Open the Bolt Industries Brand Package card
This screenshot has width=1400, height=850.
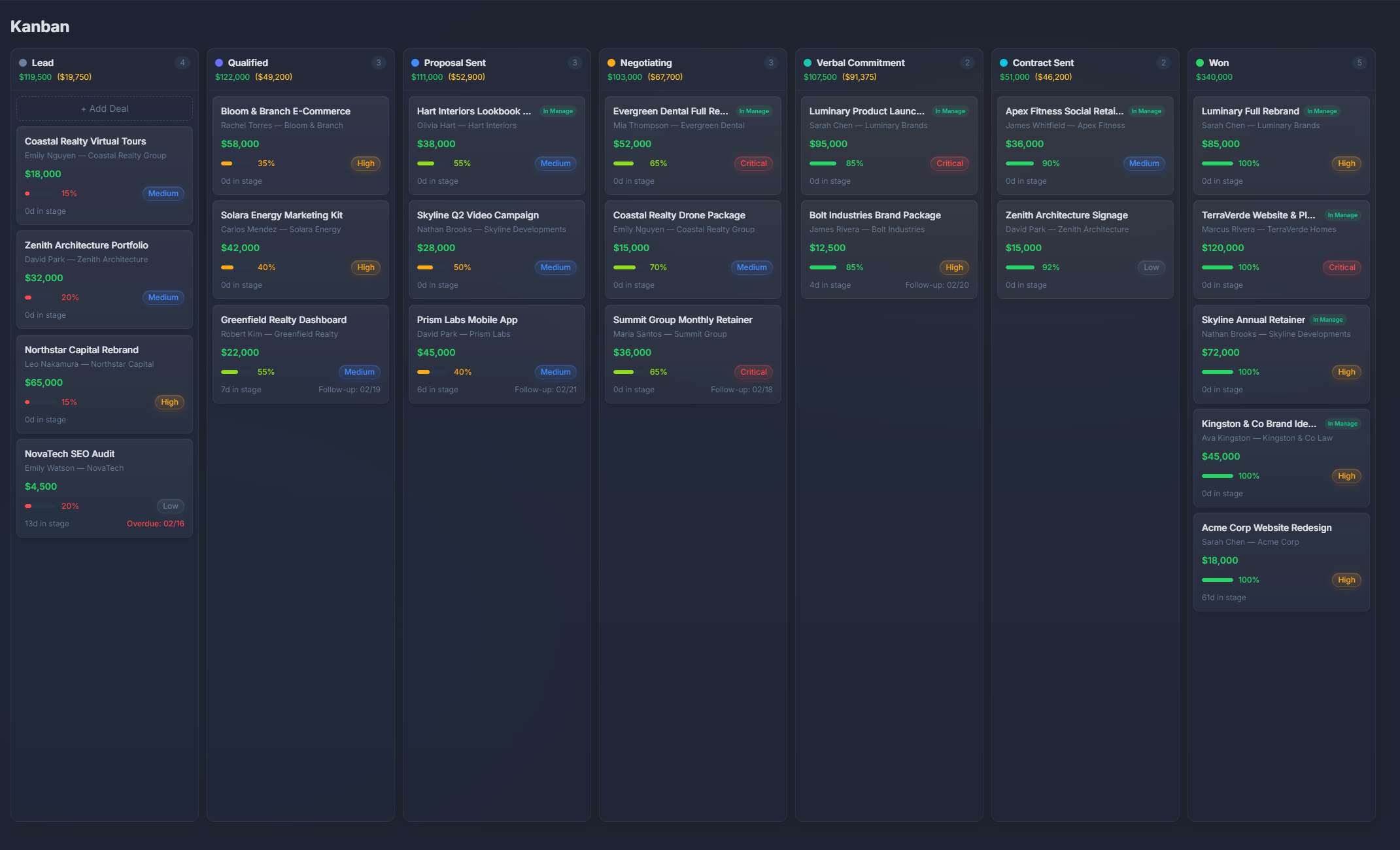(889, 248)
